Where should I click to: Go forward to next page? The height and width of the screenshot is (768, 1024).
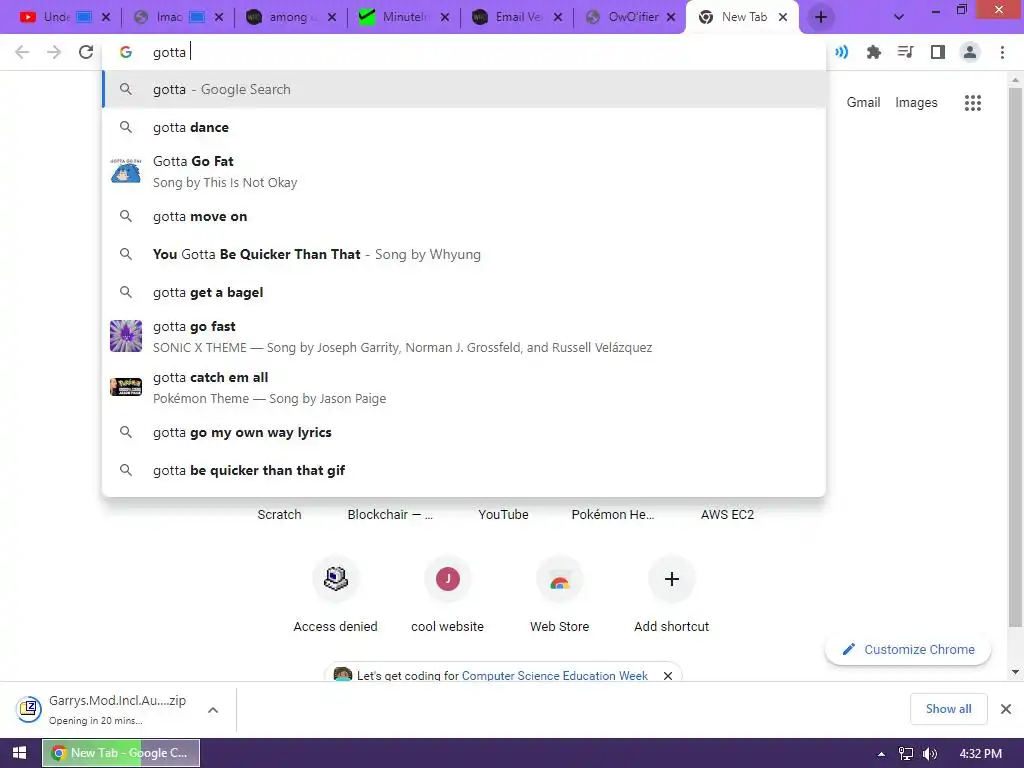coord(54,52)
